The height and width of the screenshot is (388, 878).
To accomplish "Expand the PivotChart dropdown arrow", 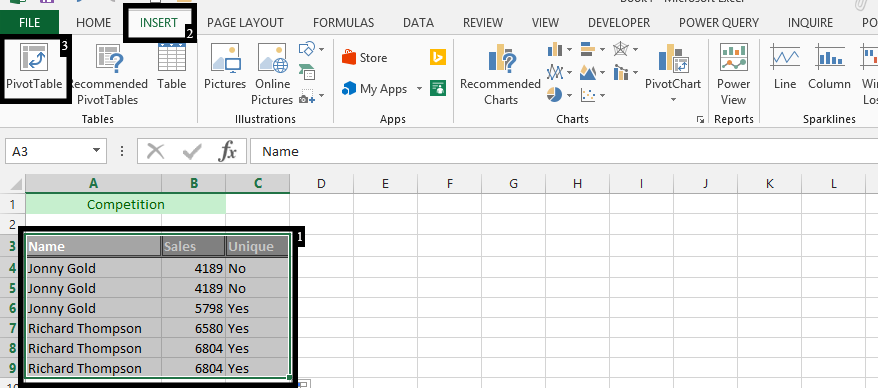I will pyautogui.click(x=673, y=100).
